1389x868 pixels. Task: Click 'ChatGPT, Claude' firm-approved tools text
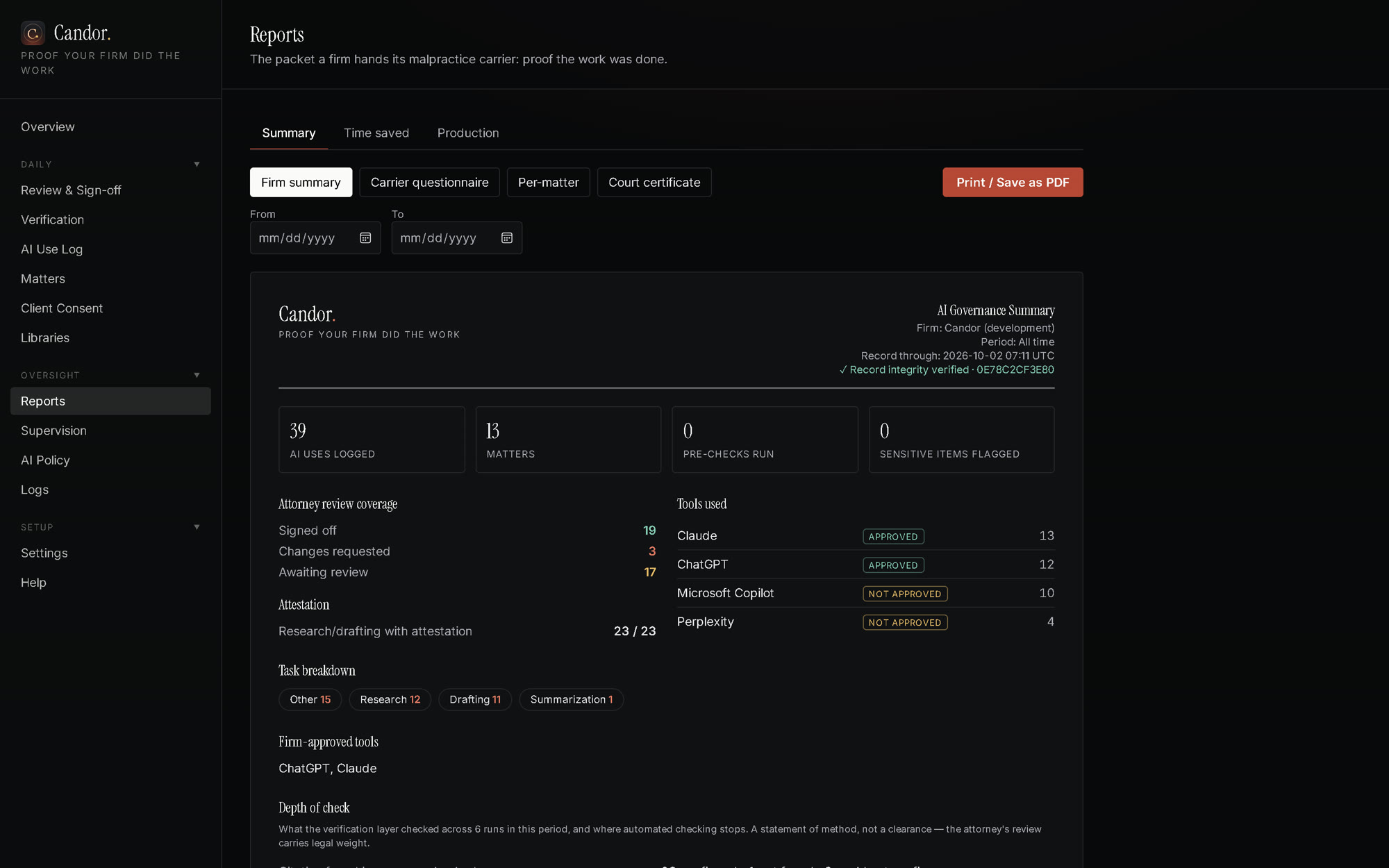(x=328, y=769)
